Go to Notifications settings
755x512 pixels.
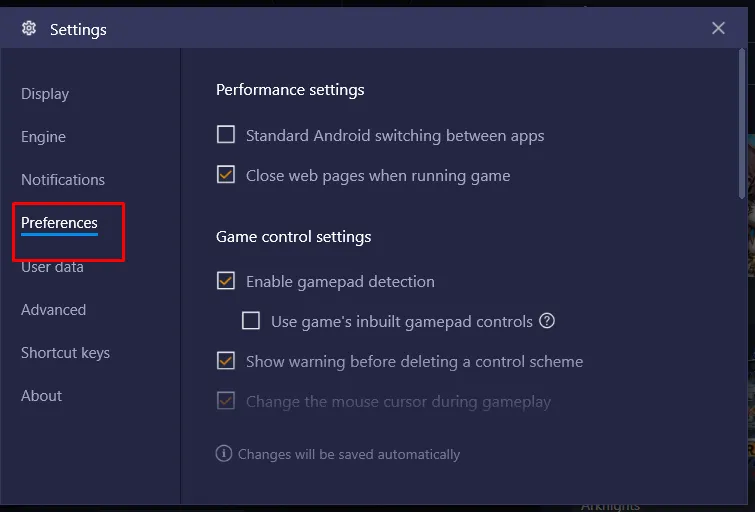pos(63,180)
